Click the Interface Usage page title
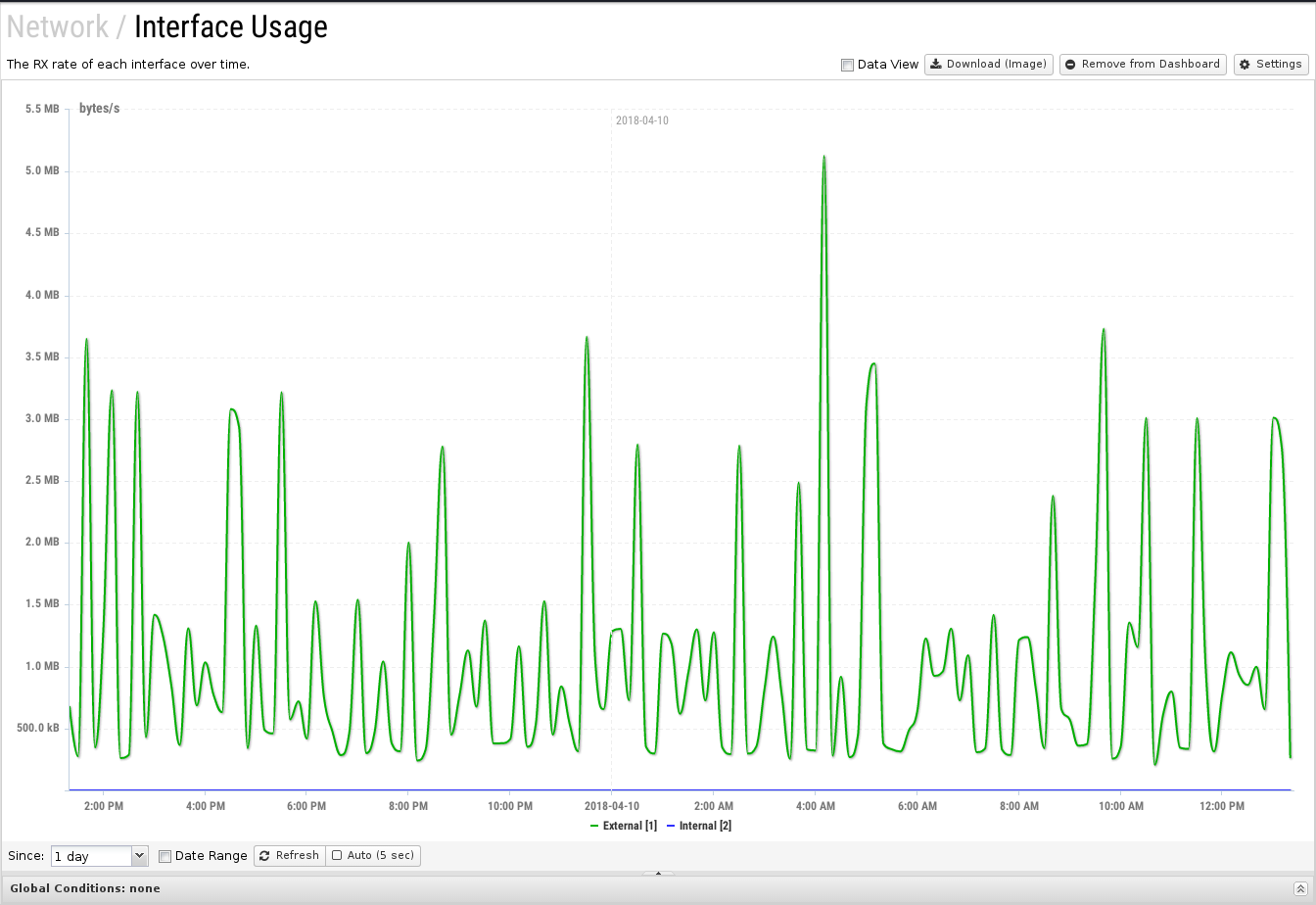Viewport: 1316px width, 905px height. point(231,26)
